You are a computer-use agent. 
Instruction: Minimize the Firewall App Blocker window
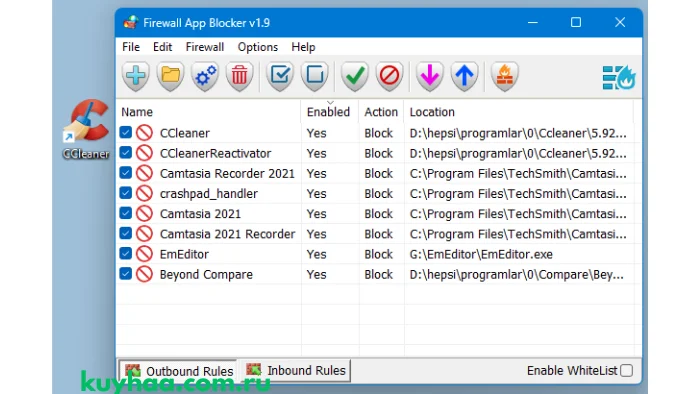[x=533, y=22]
